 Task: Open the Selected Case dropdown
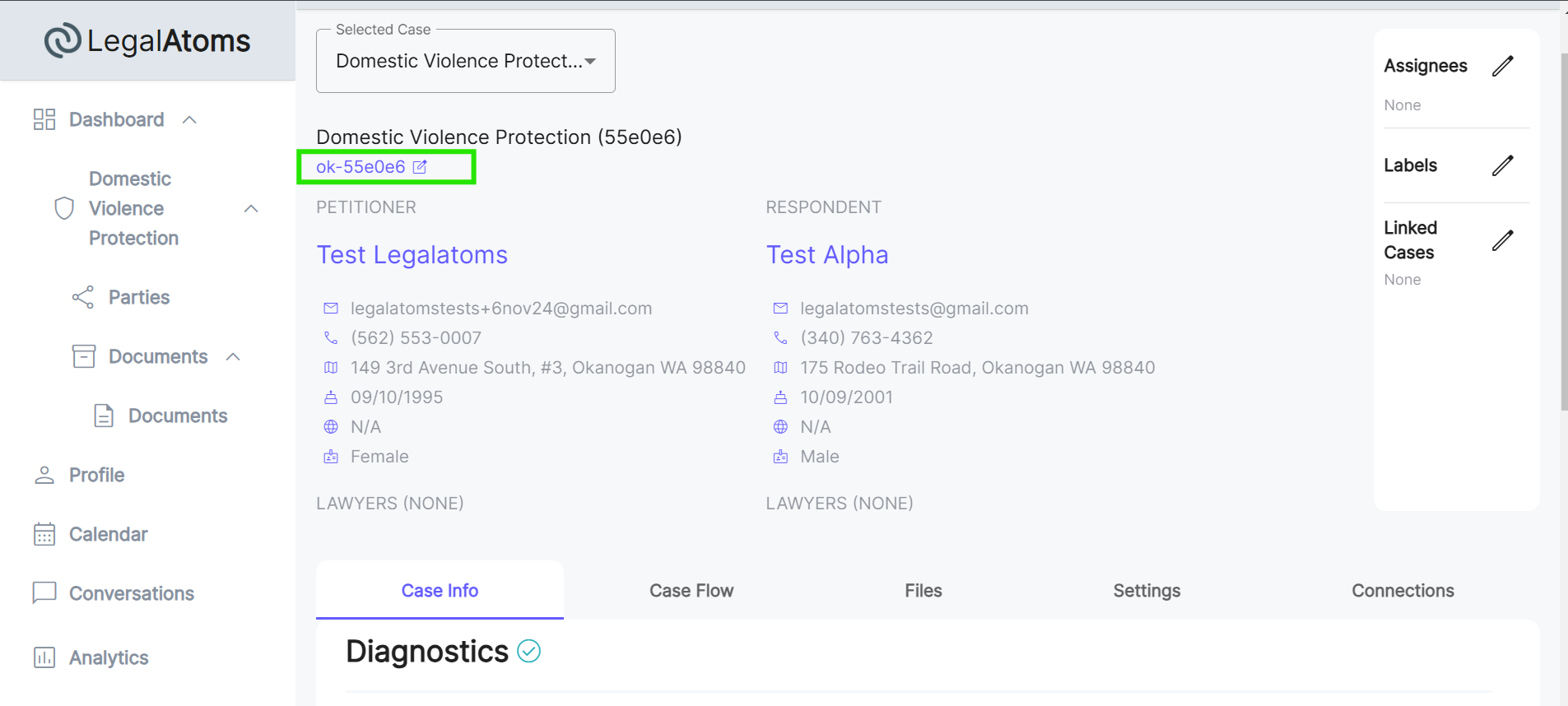point(466,61)
